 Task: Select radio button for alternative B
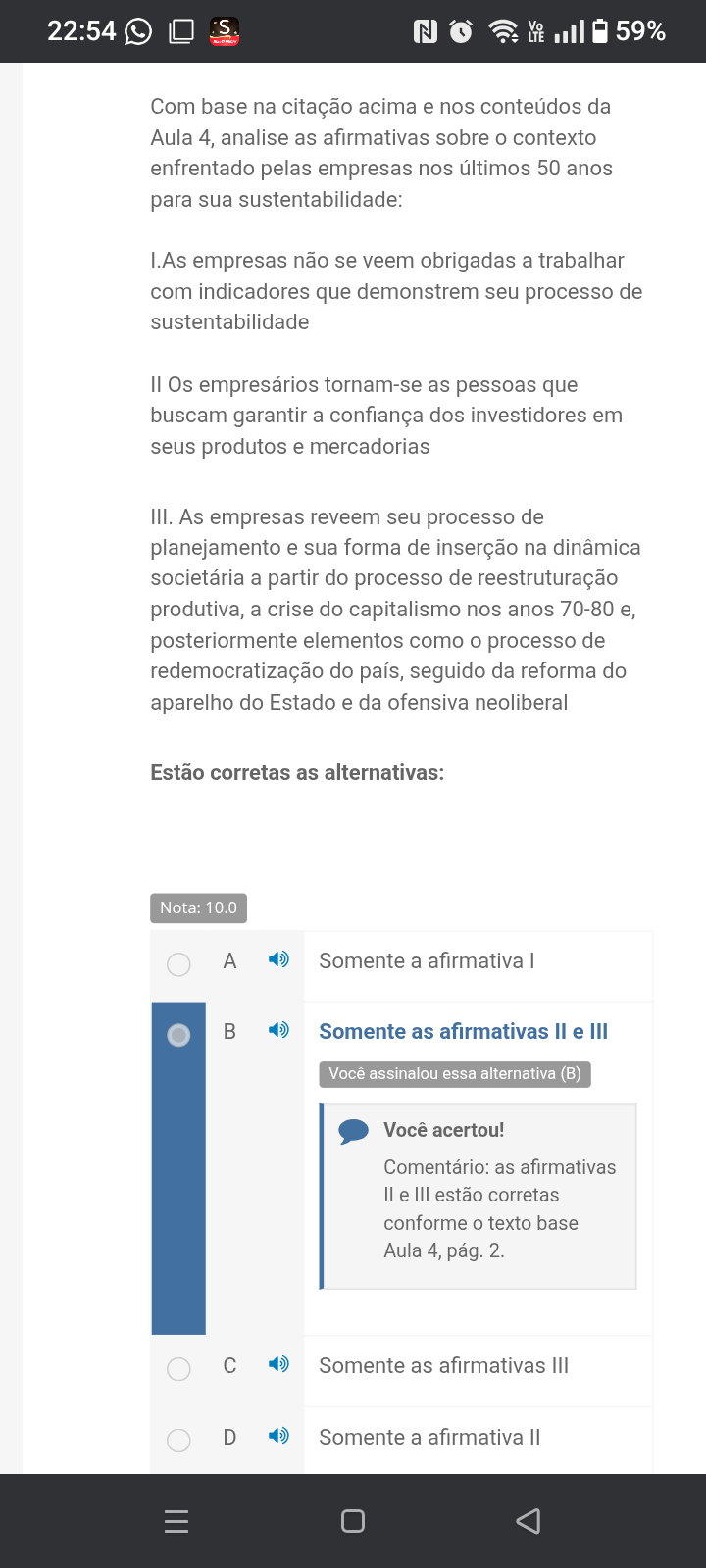click(178, 1035)
